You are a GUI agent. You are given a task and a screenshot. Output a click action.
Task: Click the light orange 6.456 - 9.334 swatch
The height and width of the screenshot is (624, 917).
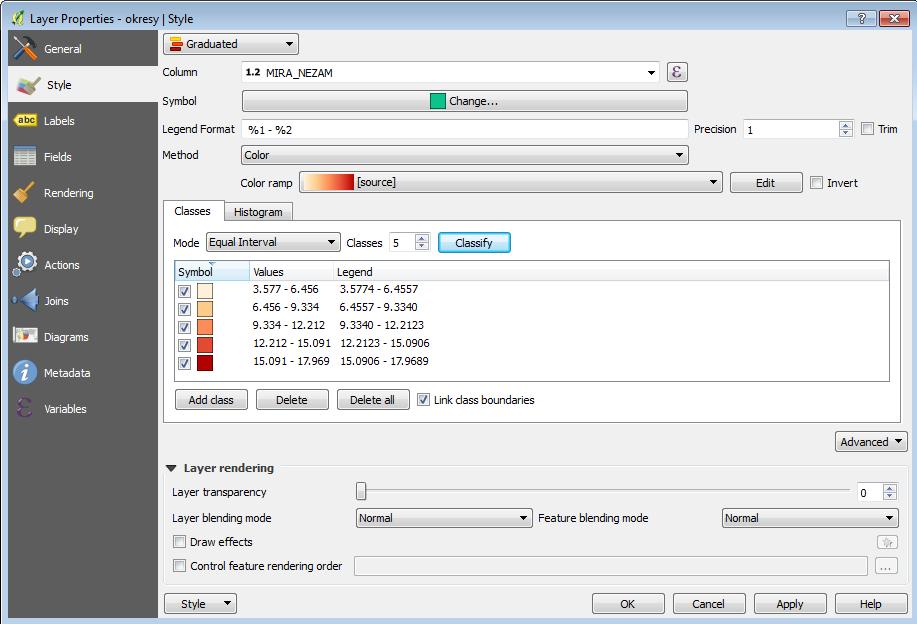[205, 309]
